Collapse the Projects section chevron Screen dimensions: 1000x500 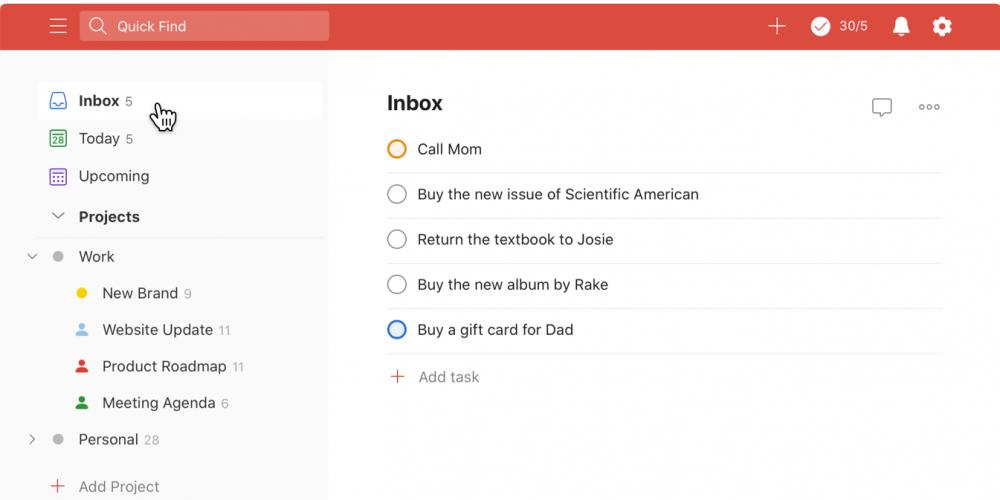pyautogui.click(x=58, y=216)
